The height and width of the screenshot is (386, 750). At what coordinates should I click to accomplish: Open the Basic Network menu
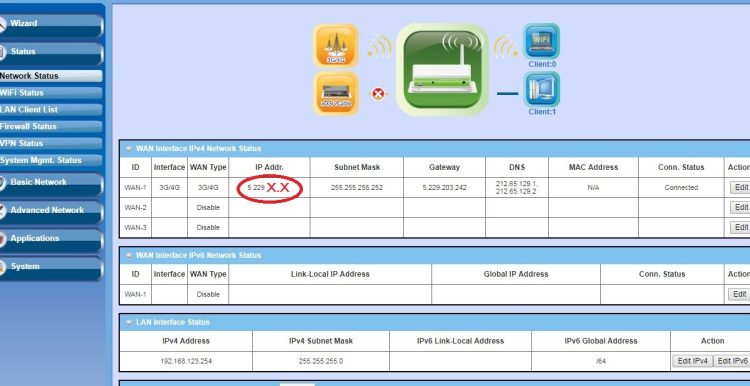pyautogui.click(x=51, y=184)
